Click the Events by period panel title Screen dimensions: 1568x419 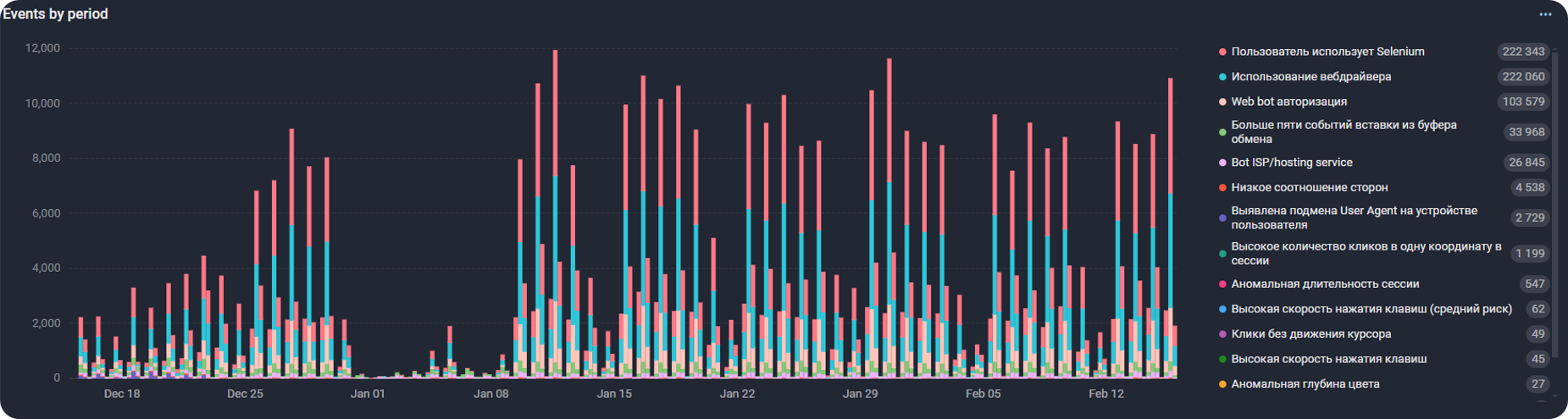click(56, 14)
